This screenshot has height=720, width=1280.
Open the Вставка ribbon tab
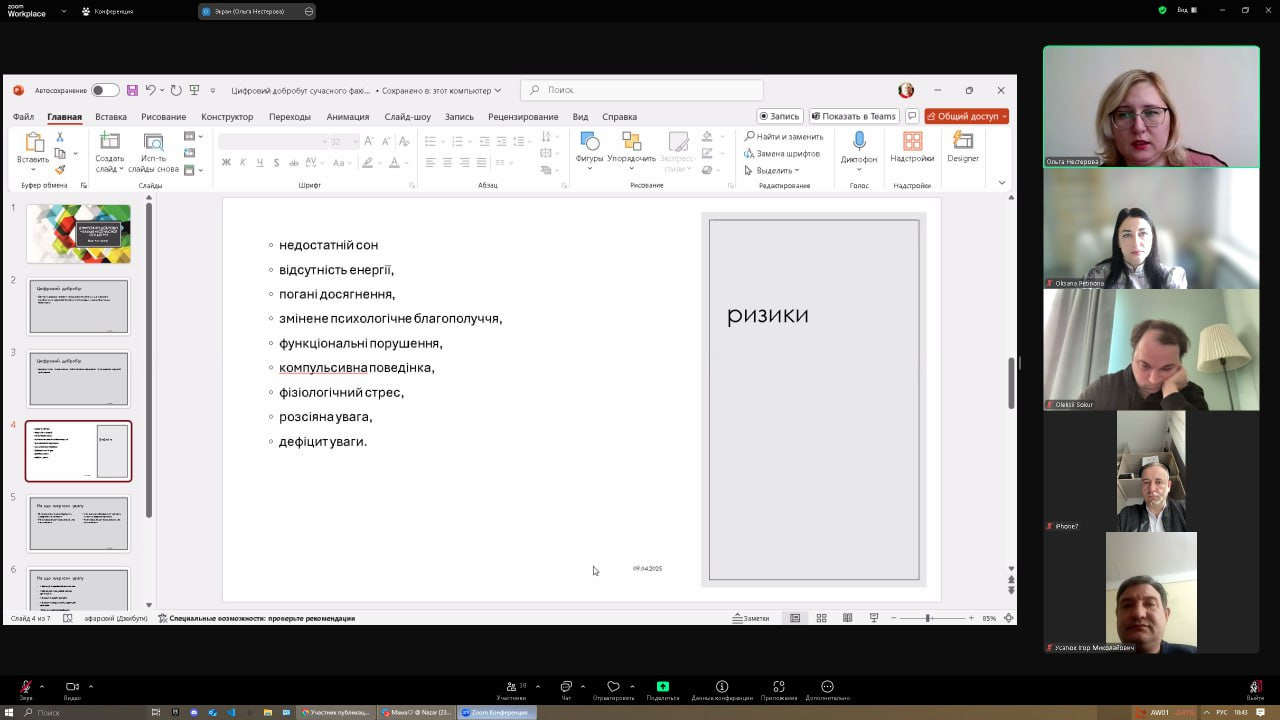(x=111, y=116)
